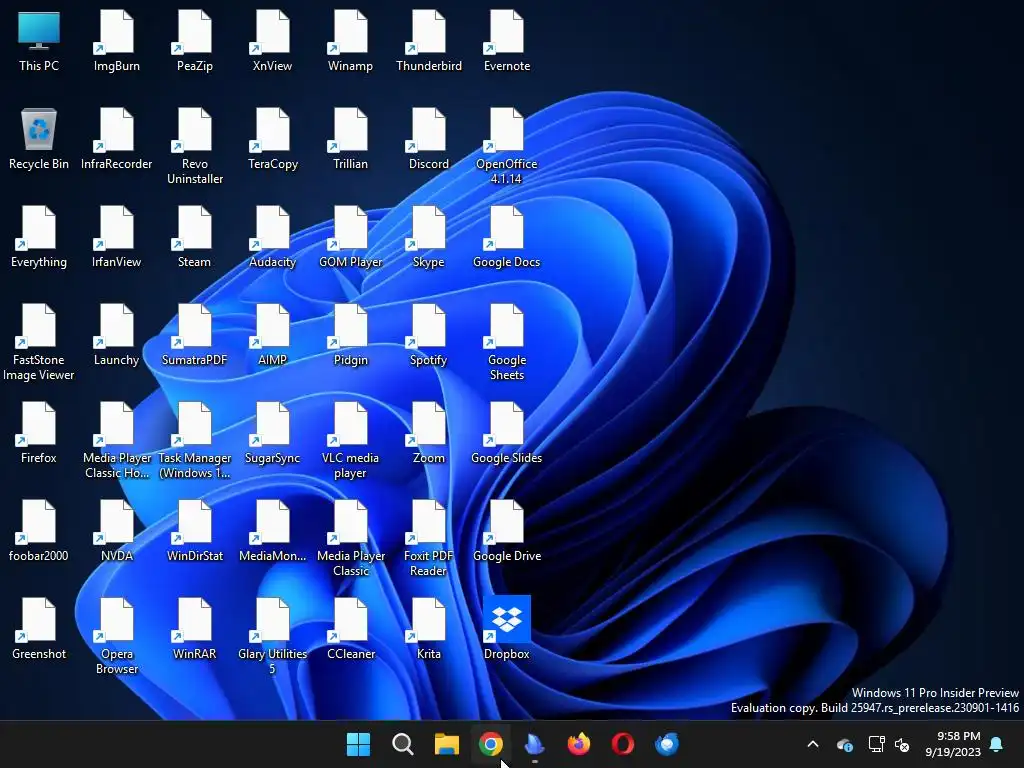Select the XnView shortcut

coord(272,42)
